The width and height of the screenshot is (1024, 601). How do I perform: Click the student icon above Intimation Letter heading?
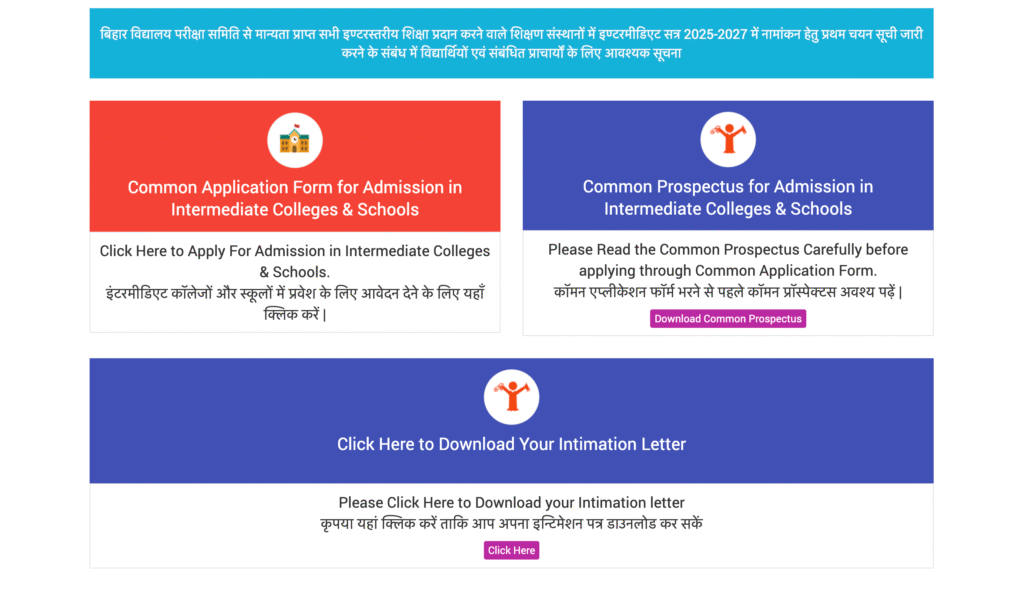tap(511, 396)
